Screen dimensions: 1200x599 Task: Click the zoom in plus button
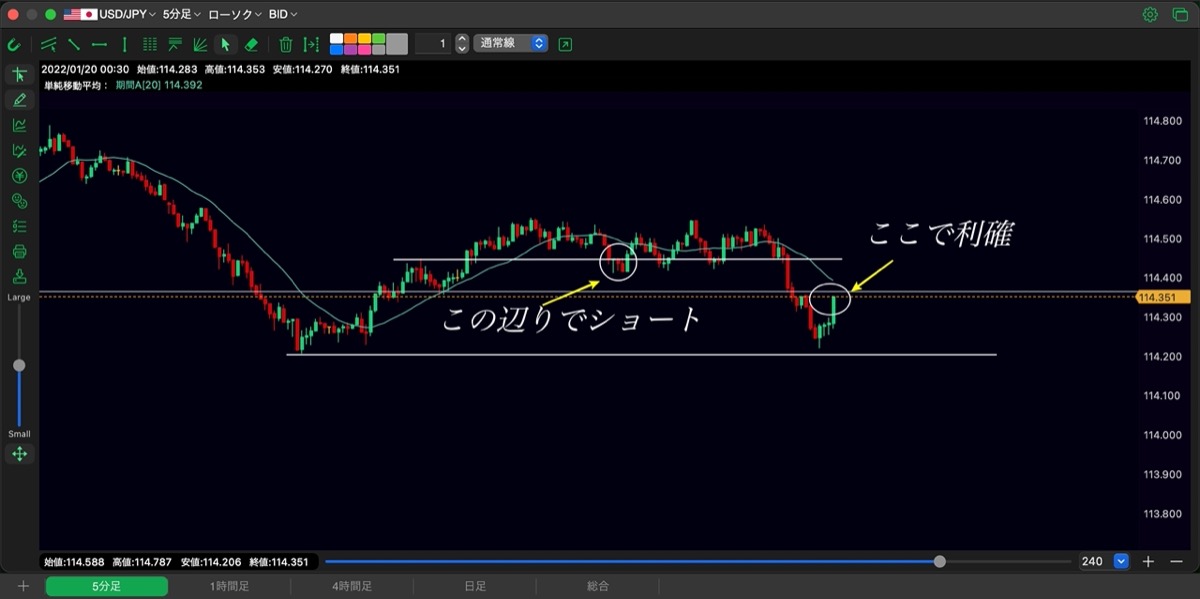(1149, 562)
